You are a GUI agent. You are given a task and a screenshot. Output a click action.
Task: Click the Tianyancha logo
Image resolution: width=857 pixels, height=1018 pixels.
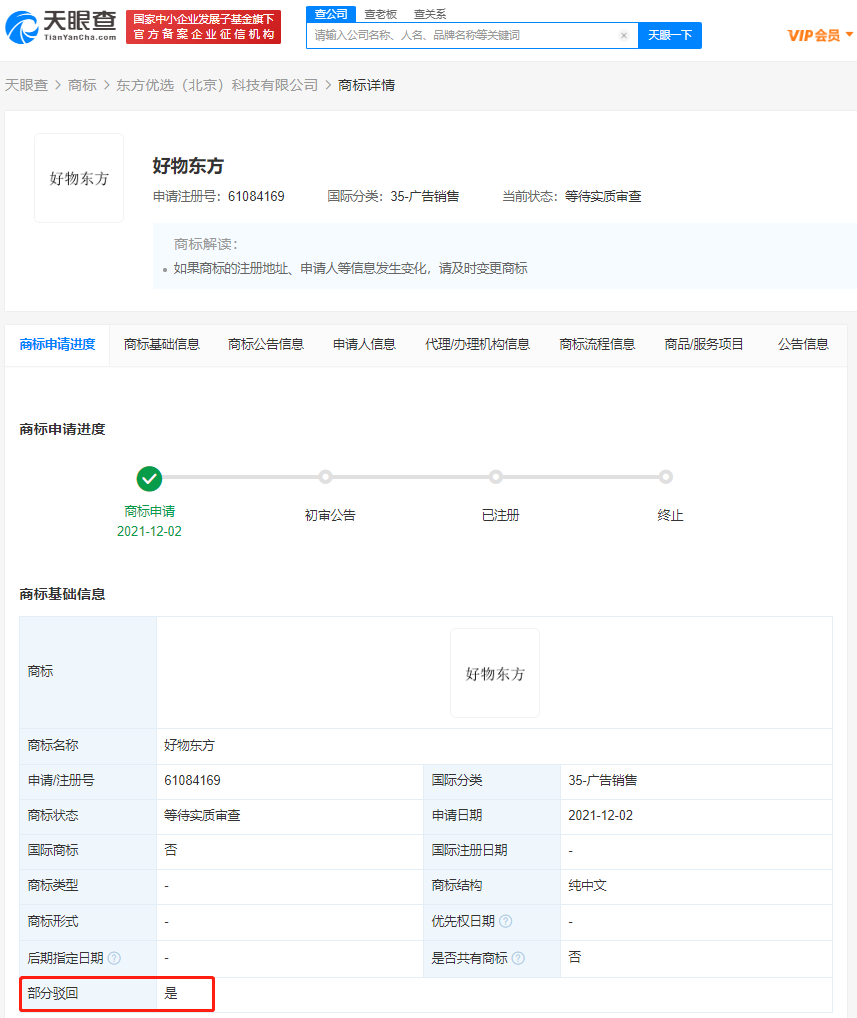[60, 27]
